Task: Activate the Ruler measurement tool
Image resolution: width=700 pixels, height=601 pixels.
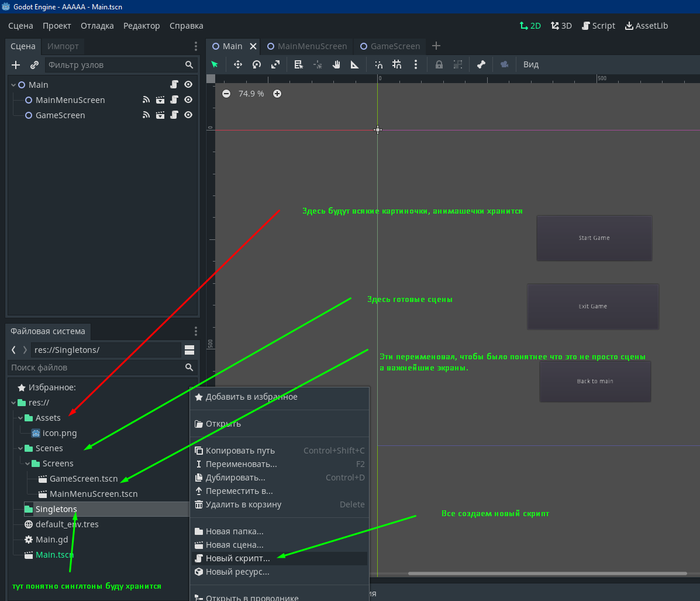Action: [x=355, y=65]
